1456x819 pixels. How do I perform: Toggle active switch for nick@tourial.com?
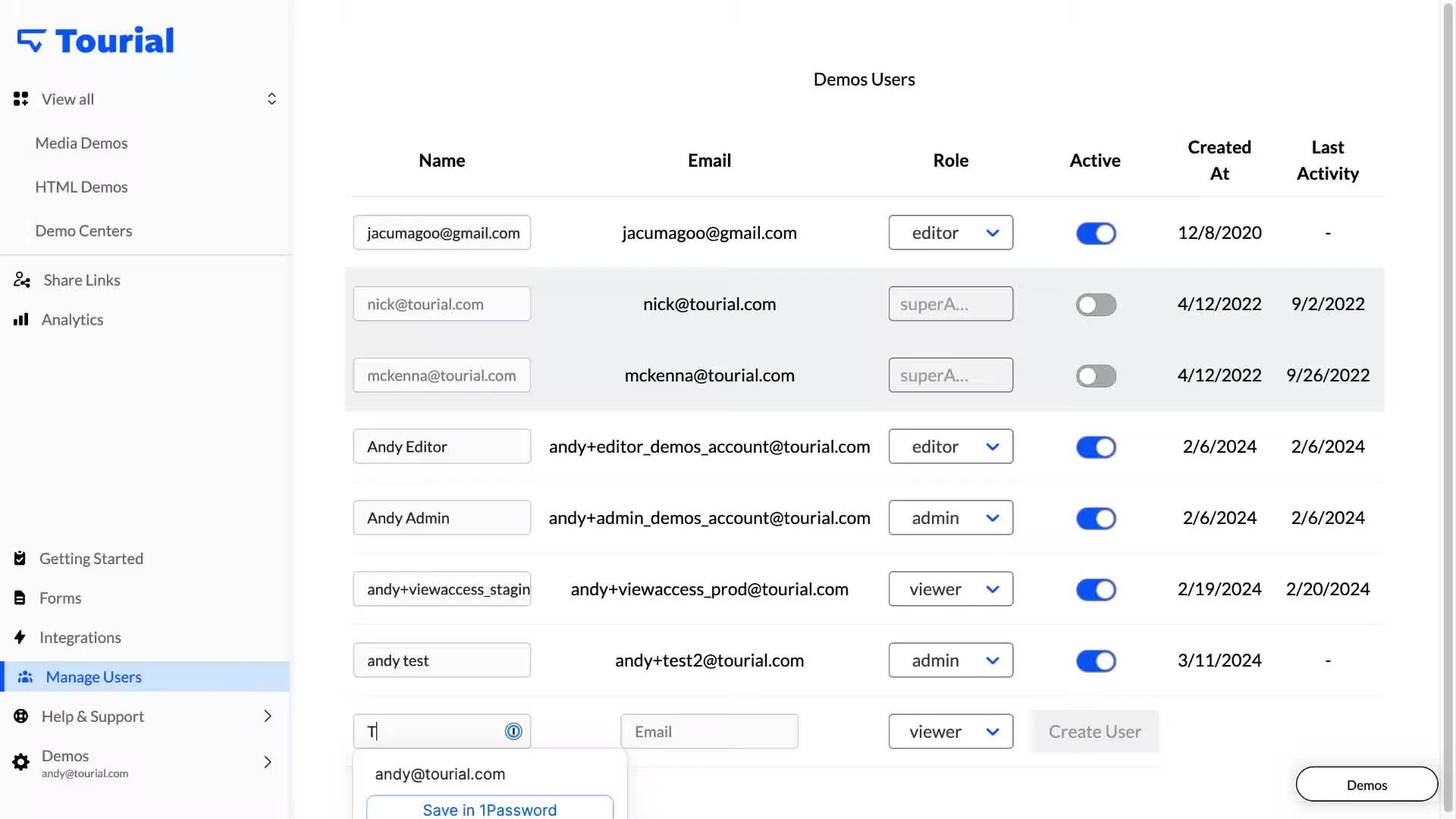tap(1096, 304)
